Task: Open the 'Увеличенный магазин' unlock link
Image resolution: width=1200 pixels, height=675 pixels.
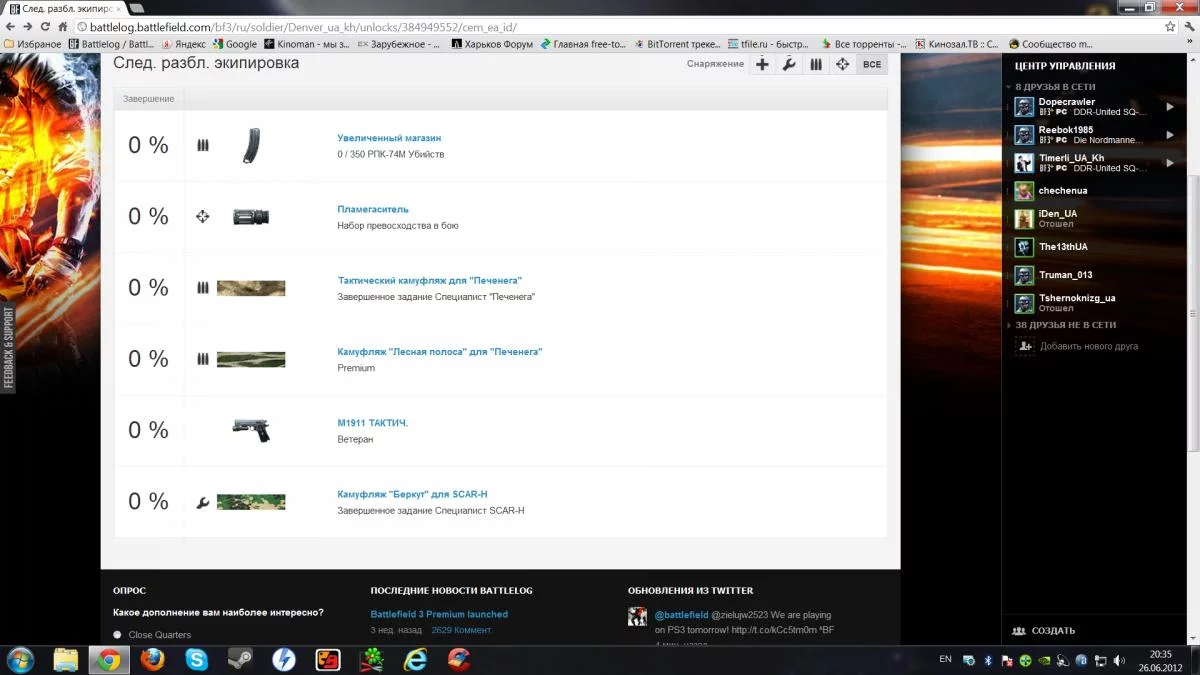Action: point(389,138)
